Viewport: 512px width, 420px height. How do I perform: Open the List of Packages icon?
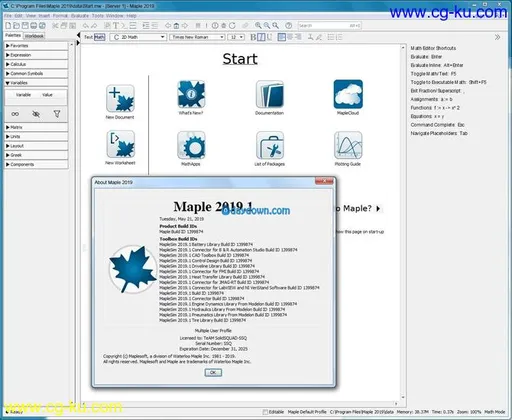point(270,145)
